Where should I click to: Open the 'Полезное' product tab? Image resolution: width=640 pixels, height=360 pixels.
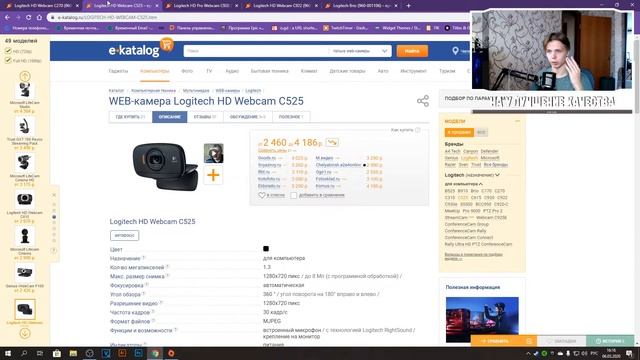(x=291, y=117)
